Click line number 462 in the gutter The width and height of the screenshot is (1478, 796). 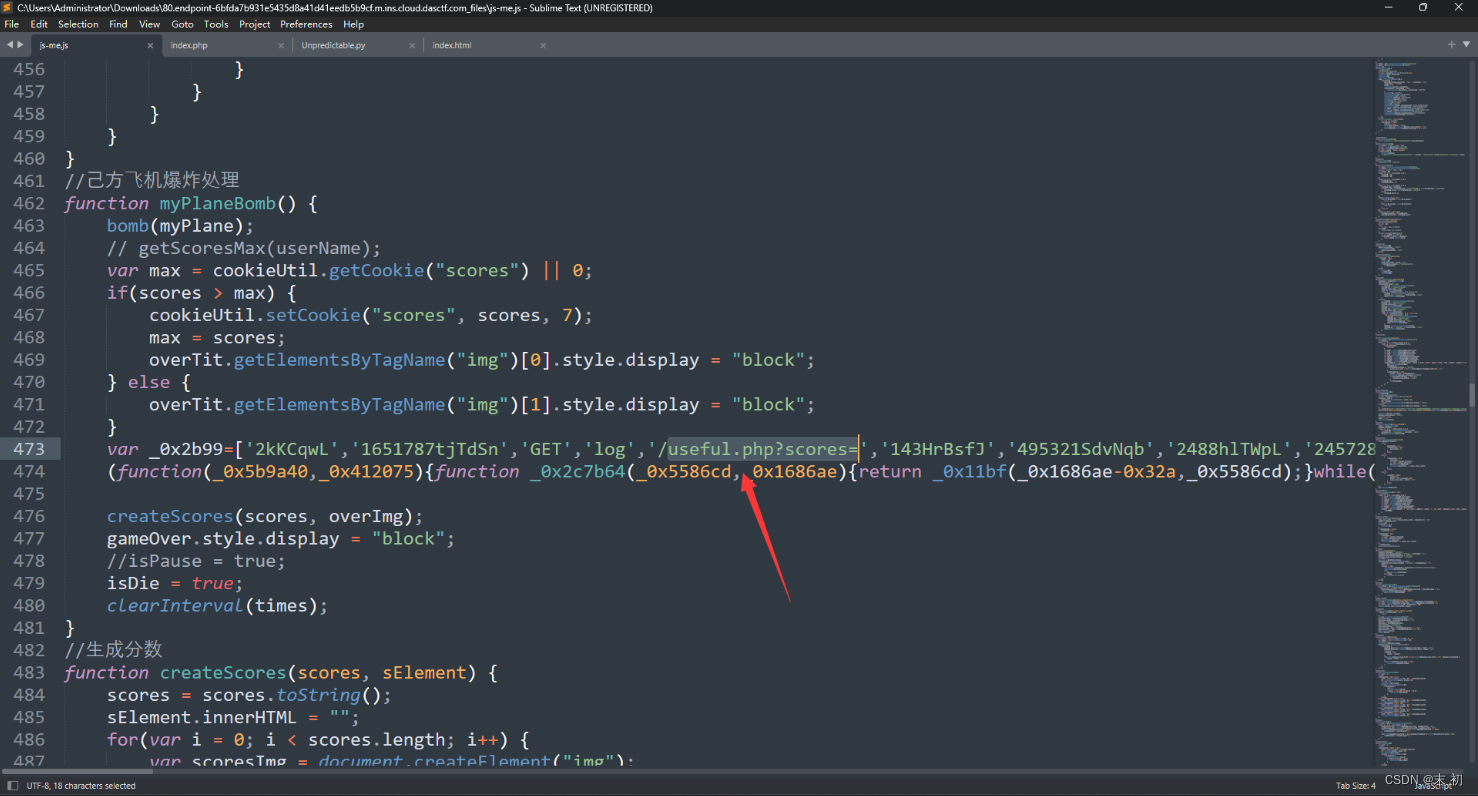tap(29, 203)
